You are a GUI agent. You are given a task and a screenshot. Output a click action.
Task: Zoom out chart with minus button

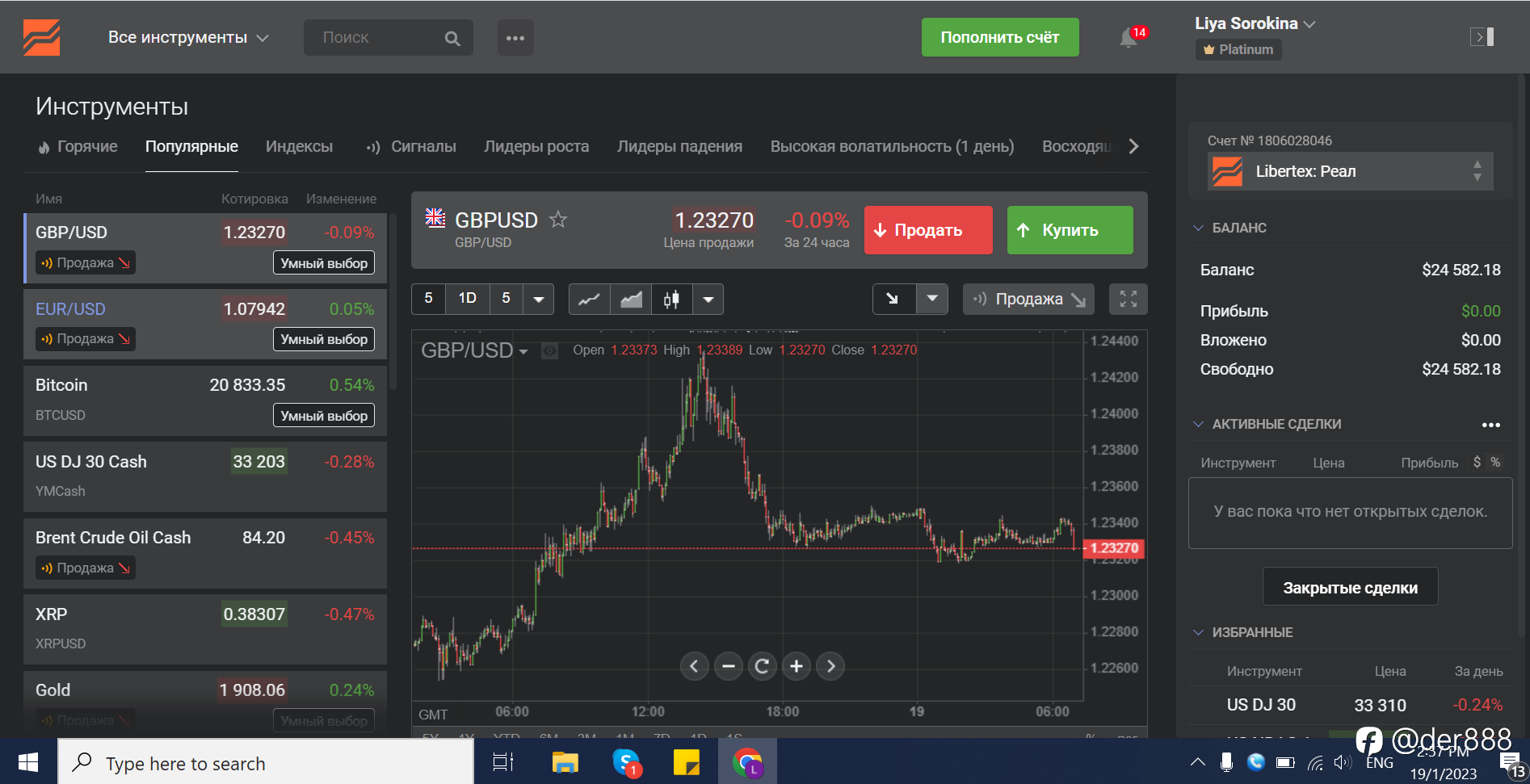pyautogui.click(x=729, y=666)
